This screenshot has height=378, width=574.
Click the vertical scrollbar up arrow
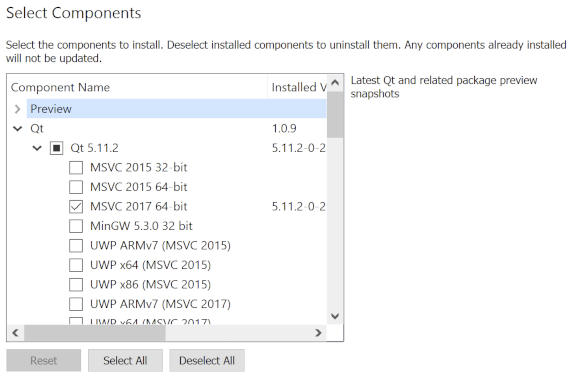(x=335, y=83)
